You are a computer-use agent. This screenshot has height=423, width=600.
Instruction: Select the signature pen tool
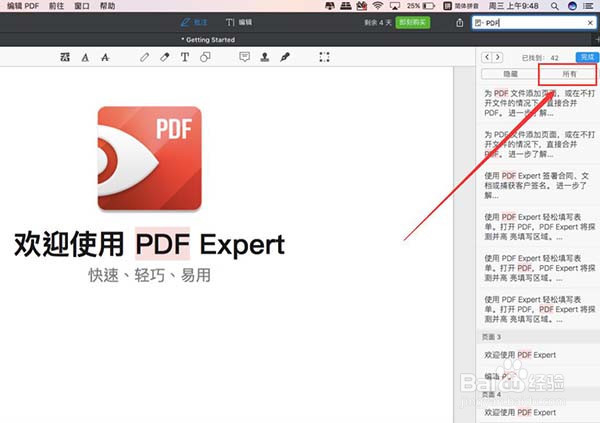coord(285,57)
